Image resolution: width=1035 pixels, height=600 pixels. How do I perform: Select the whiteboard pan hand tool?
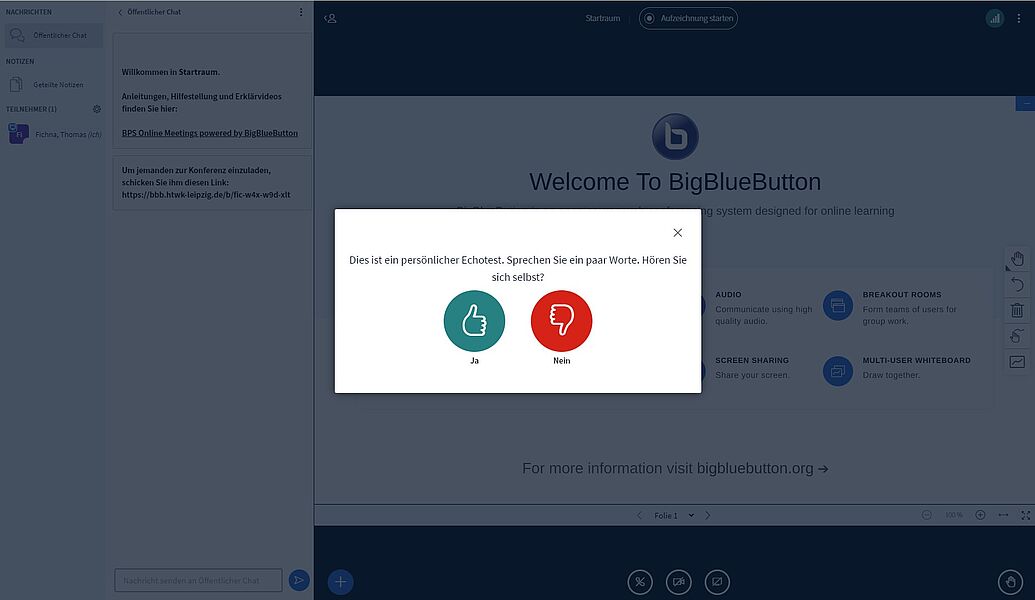pos(1017,259)
